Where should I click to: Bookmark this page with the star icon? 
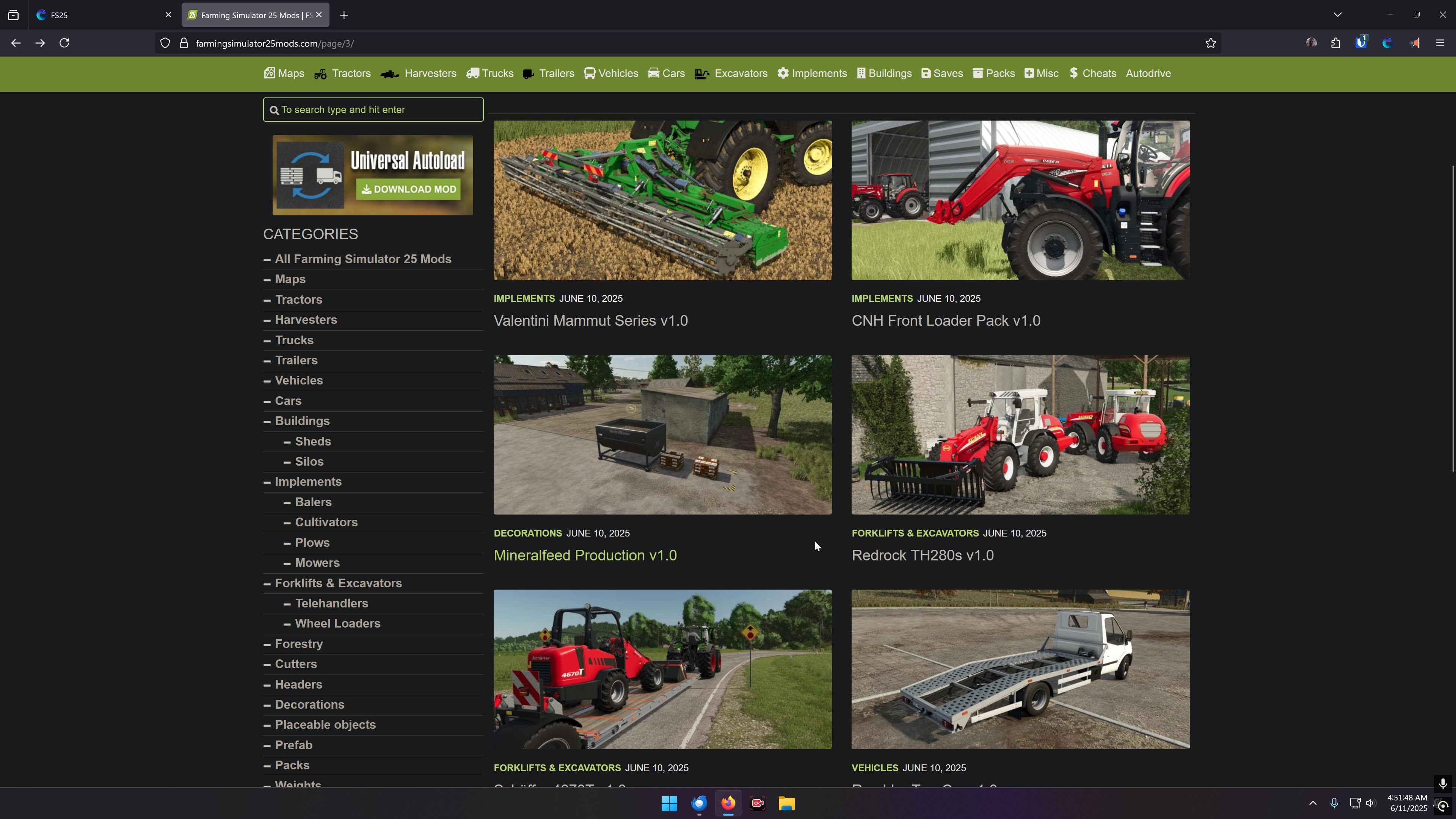[1210, 43]
